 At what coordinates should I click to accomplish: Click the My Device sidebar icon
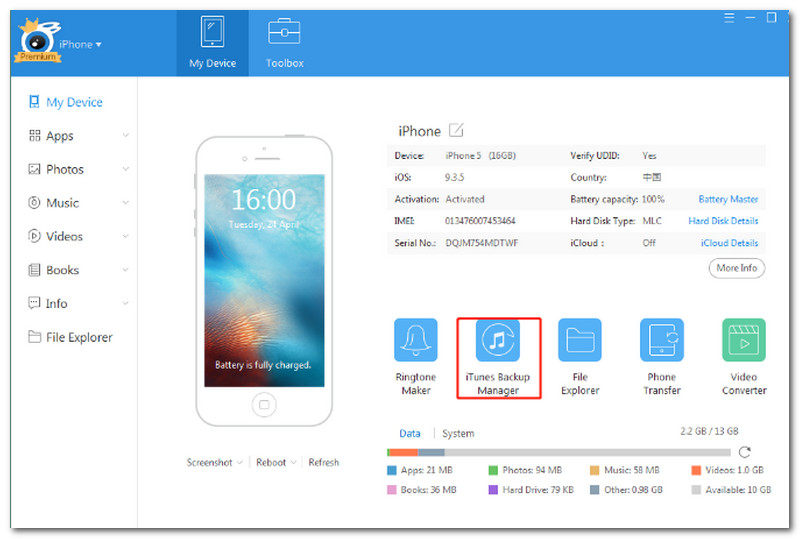34,102
